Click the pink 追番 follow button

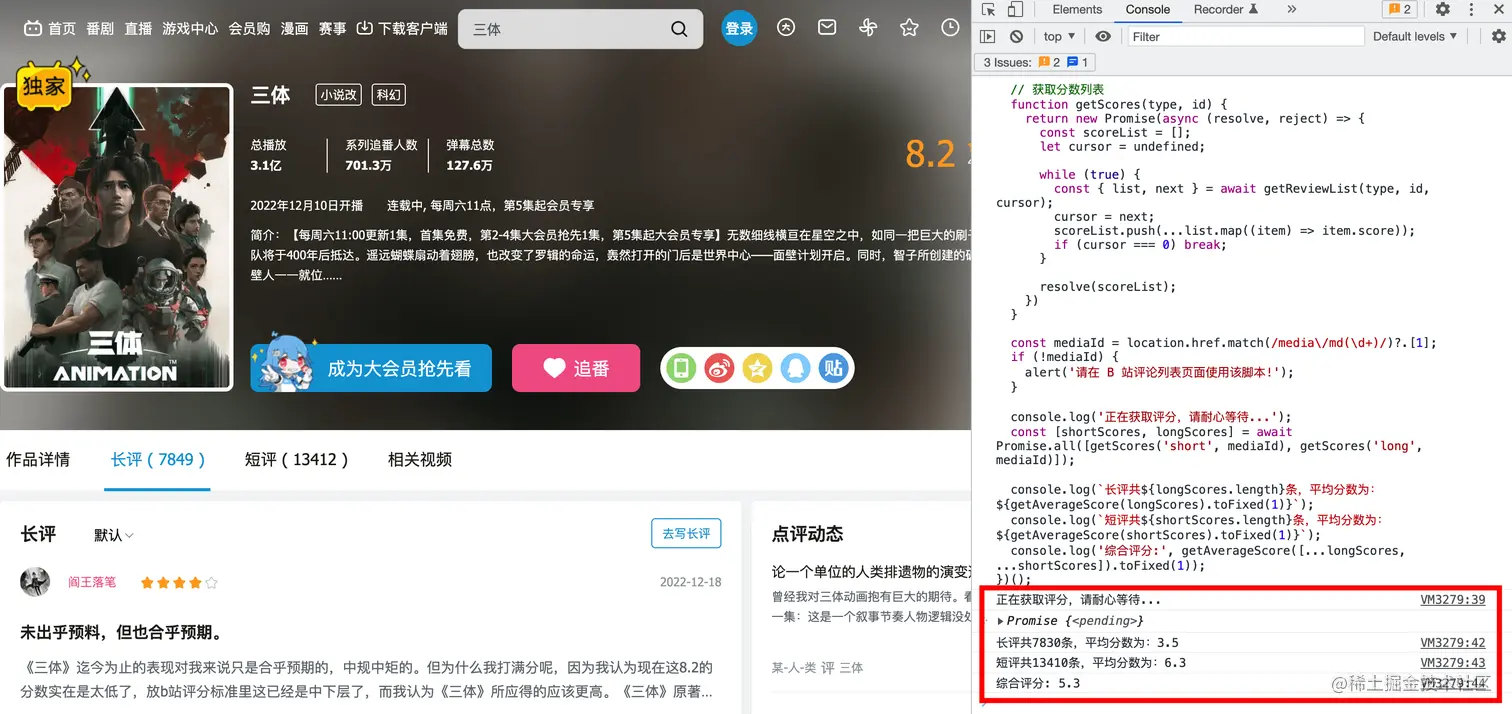point(576,368)
